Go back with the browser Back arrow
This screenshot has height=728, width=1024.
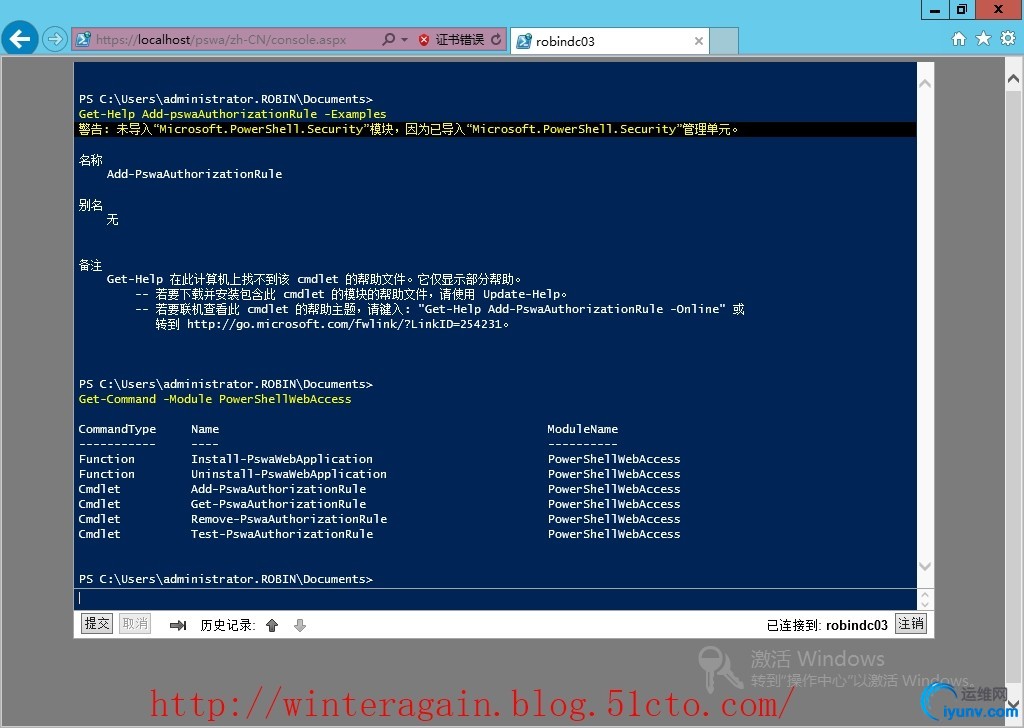(x=20, y=39)
